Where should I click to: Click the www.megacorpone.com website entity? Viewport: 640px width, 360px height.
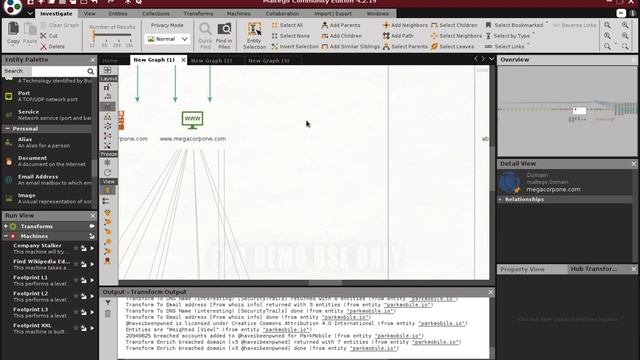(192, 120)
